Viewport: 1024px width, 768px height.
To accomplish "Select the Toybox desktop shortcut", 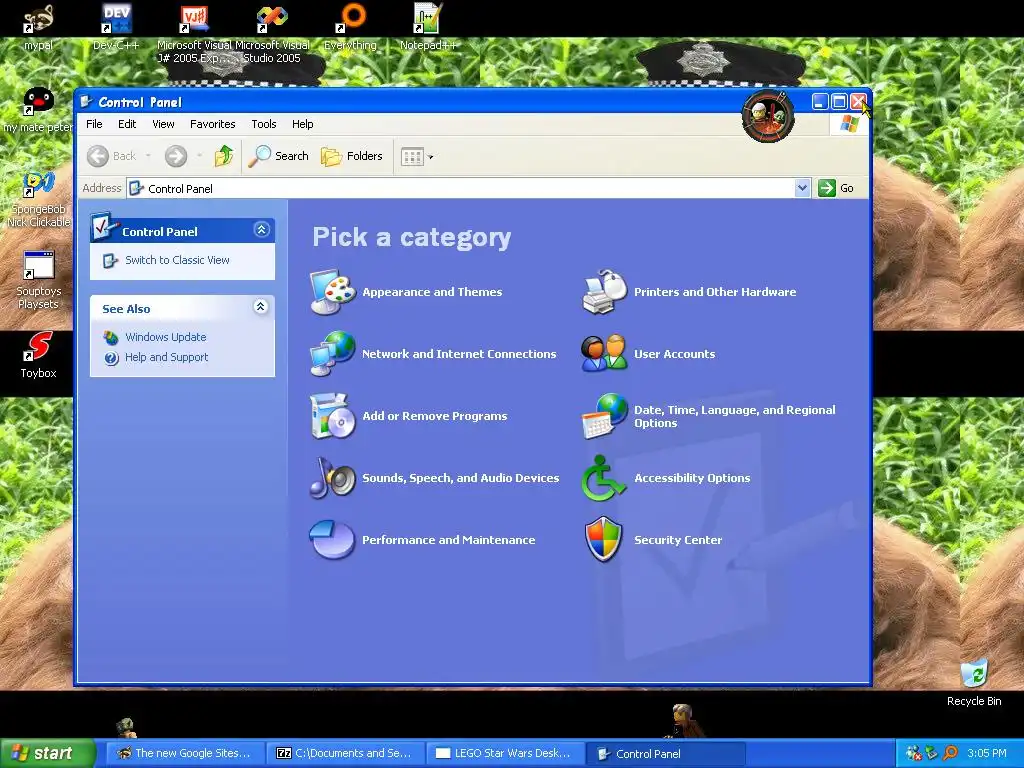I will [39, 356].
